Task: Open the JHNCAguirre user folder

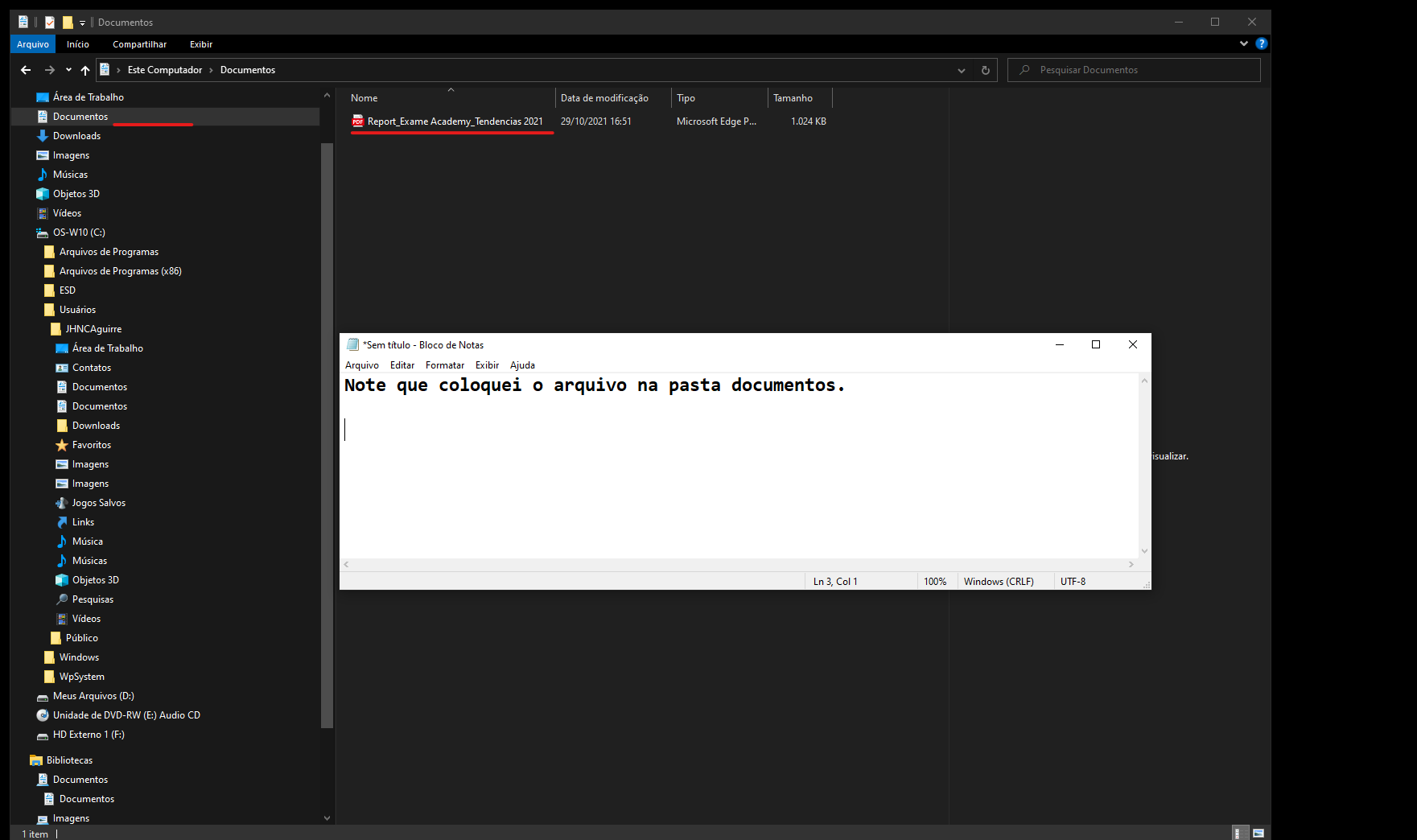Action: [x=93, y=329]
